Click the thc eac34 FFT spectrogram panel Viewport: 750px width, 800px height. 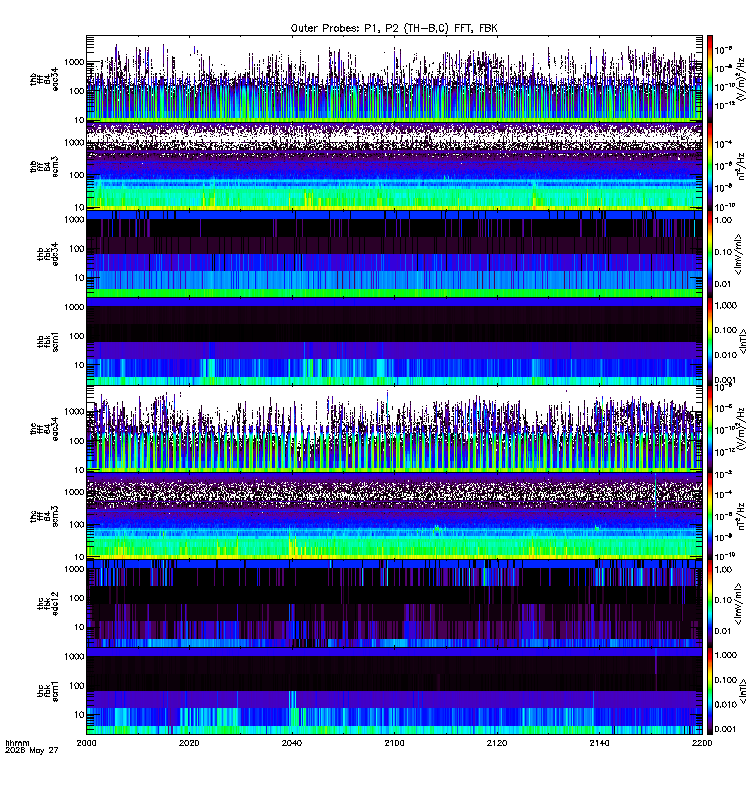tap(394, 429)
